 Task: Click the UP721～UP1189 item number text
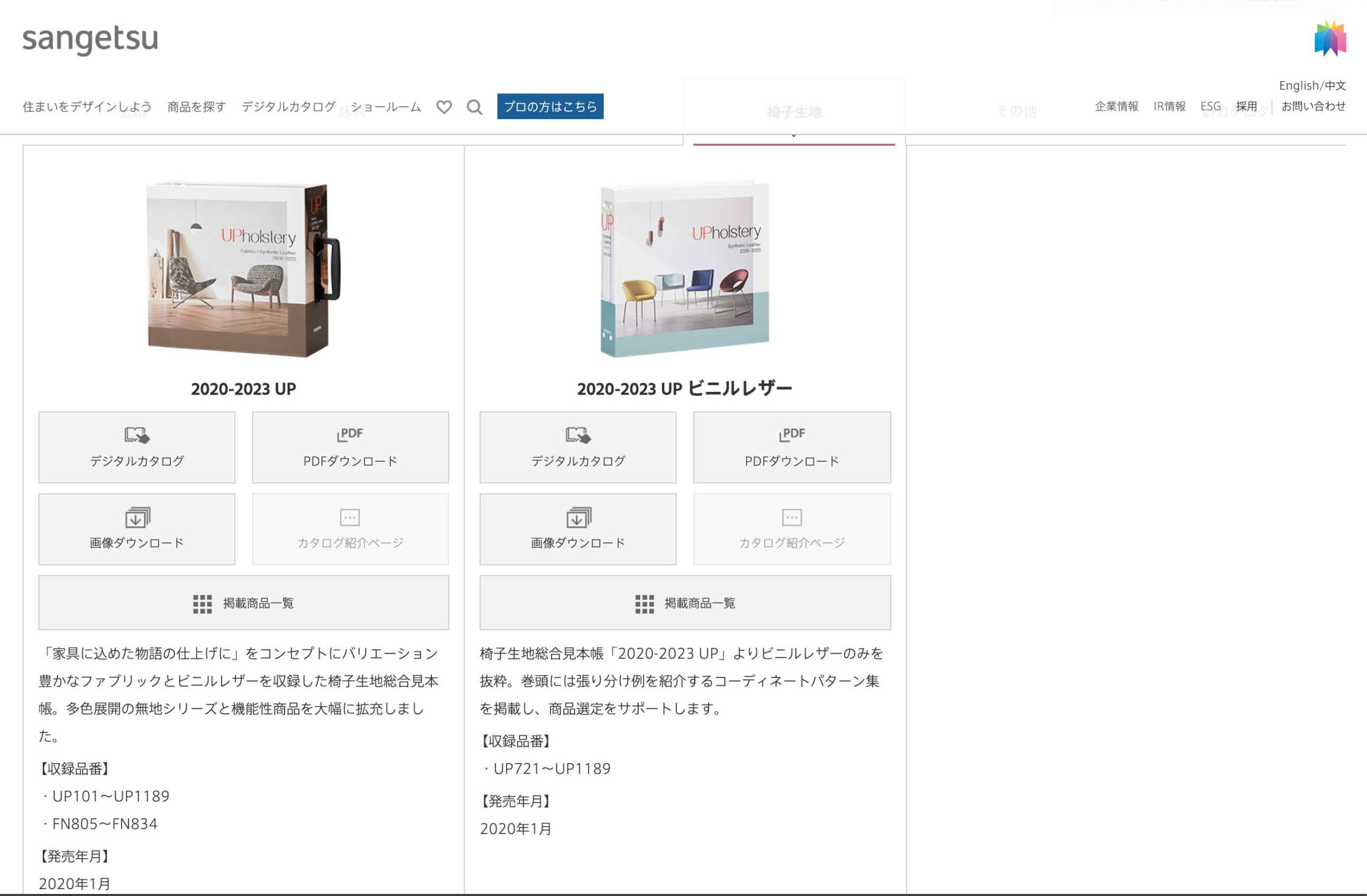pyautogui.click(x=552, y=768)
